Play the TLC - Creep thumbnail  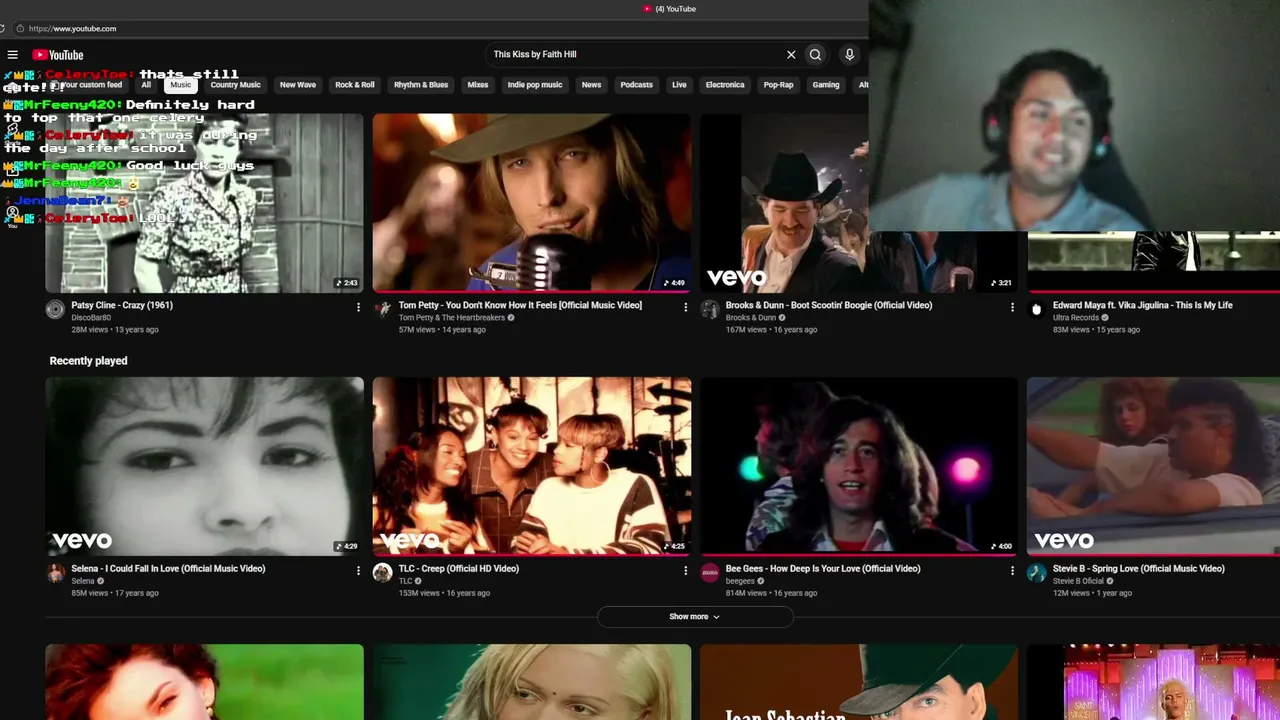(x=531, y=466)
